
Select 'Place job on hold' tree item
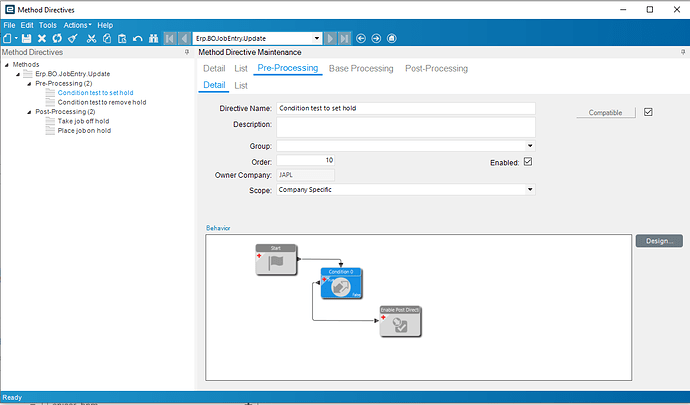click(84, 131)
